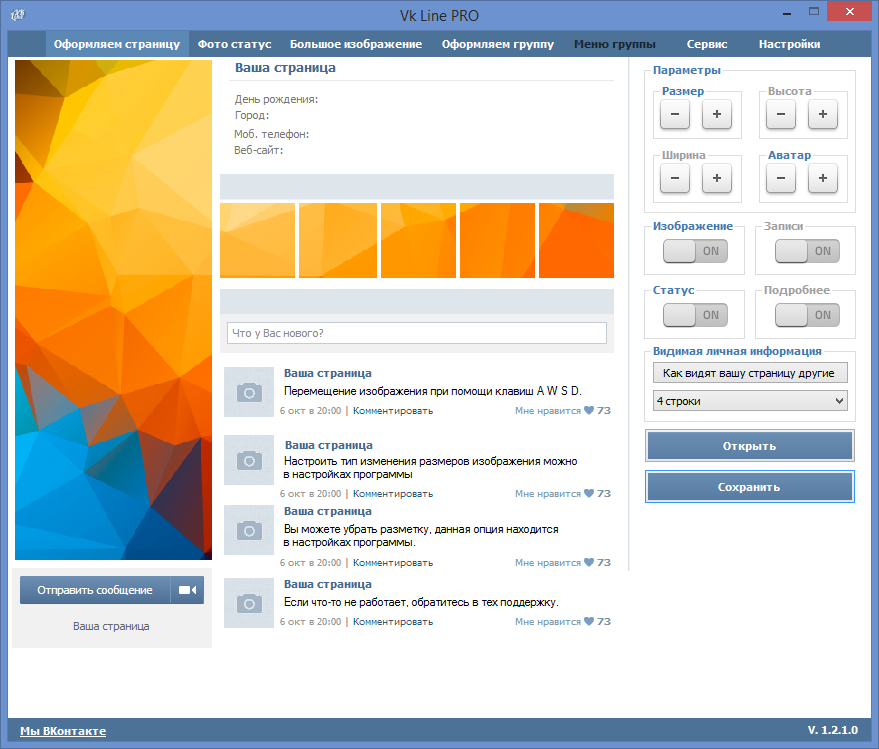Switch to Оформляем группу tab
Image resolution: width=879 pixels, height=749 pixels.
498,44
